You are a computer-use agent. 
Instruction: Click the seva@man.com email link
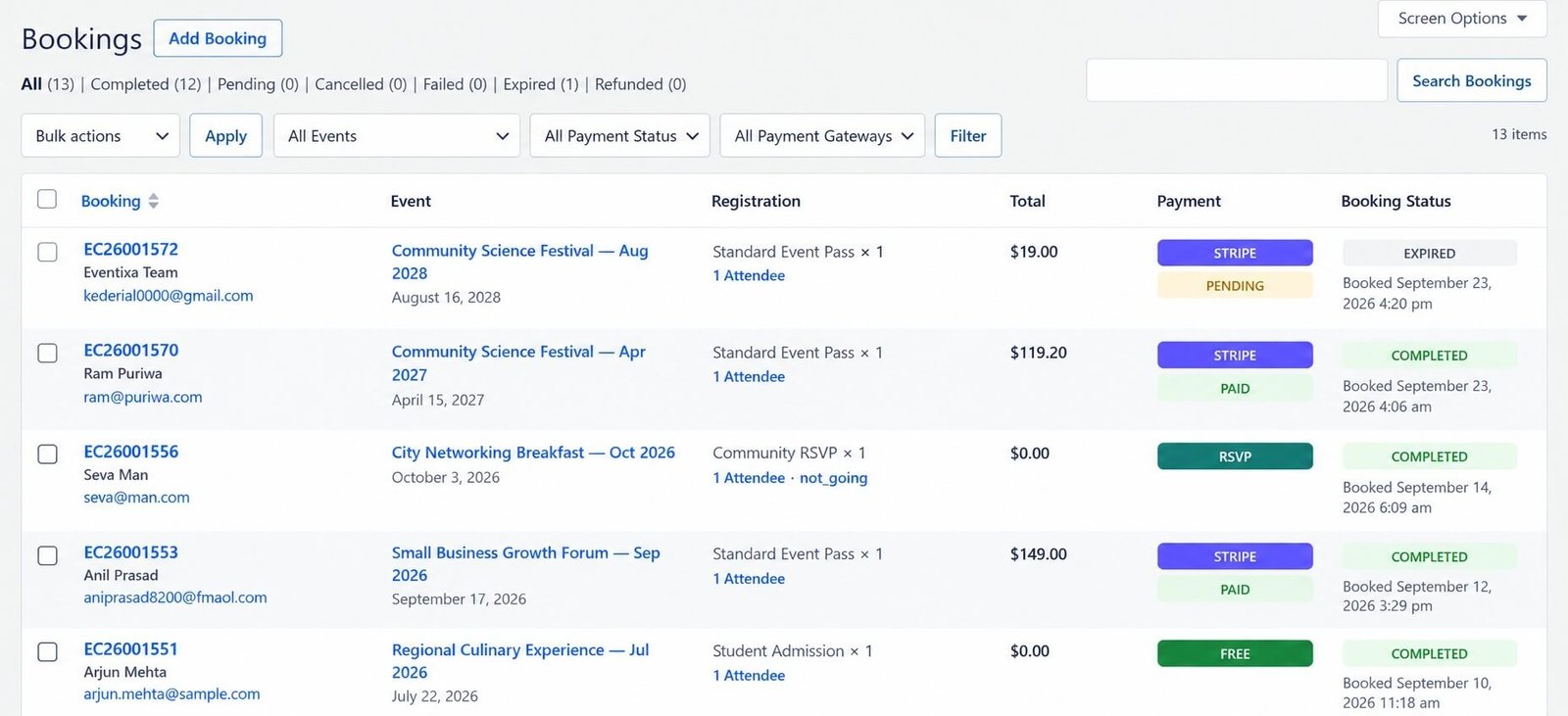136,498
